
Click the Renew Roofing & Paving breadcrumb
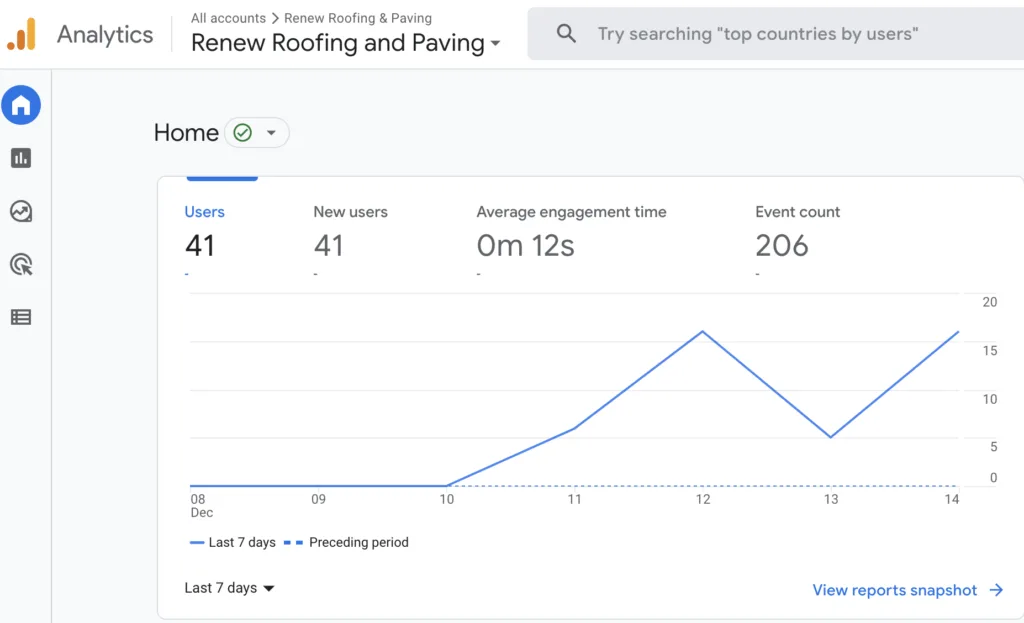coord(358,18)
